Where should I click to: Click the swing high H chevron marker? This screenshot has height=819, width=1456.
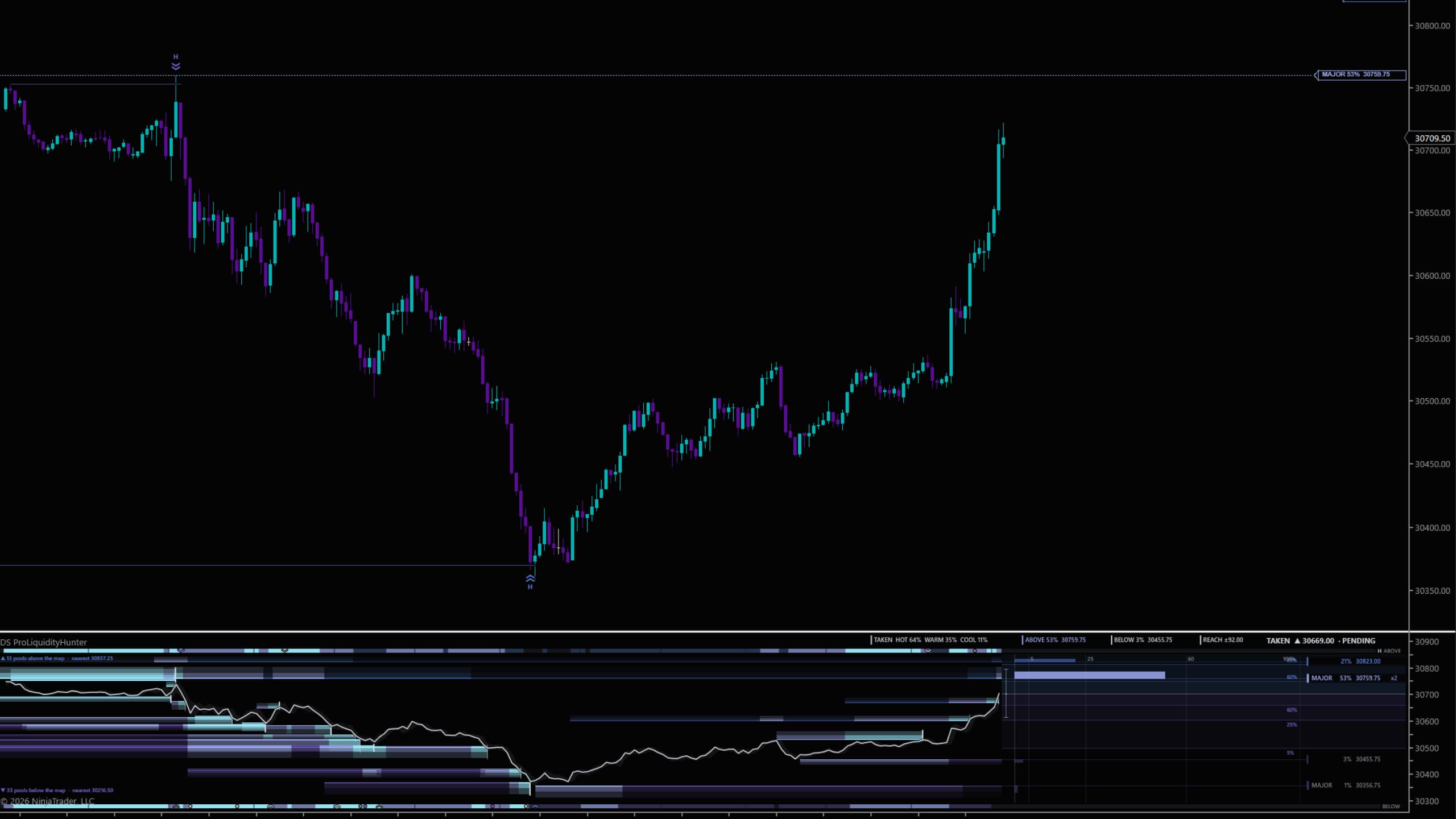point(176,62)
